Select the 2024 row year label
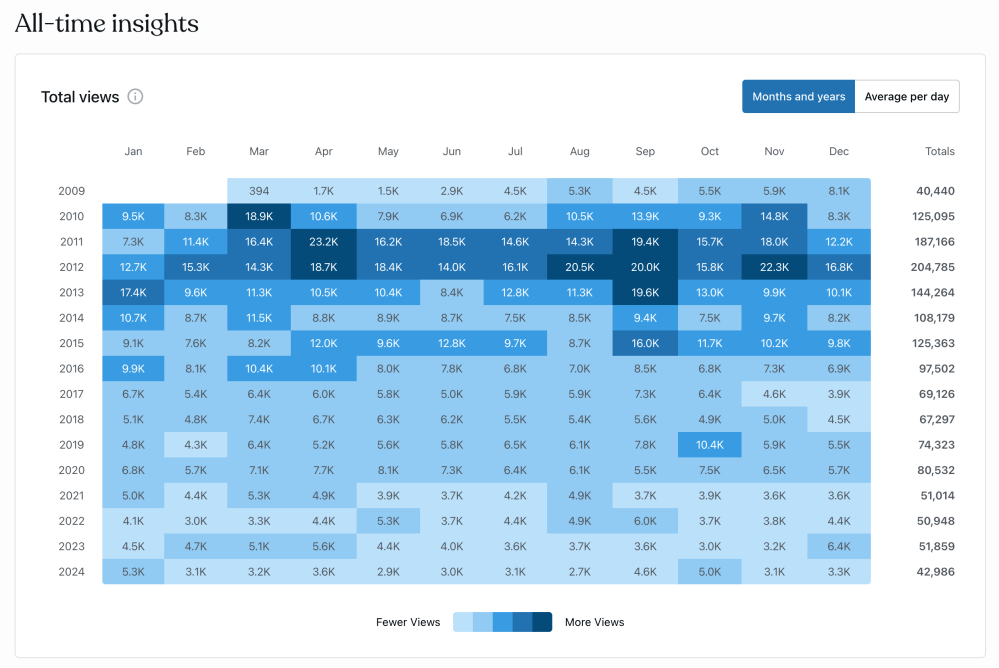Image resolution: width=999 pixels, height=668 pixels. pos(72,572)
